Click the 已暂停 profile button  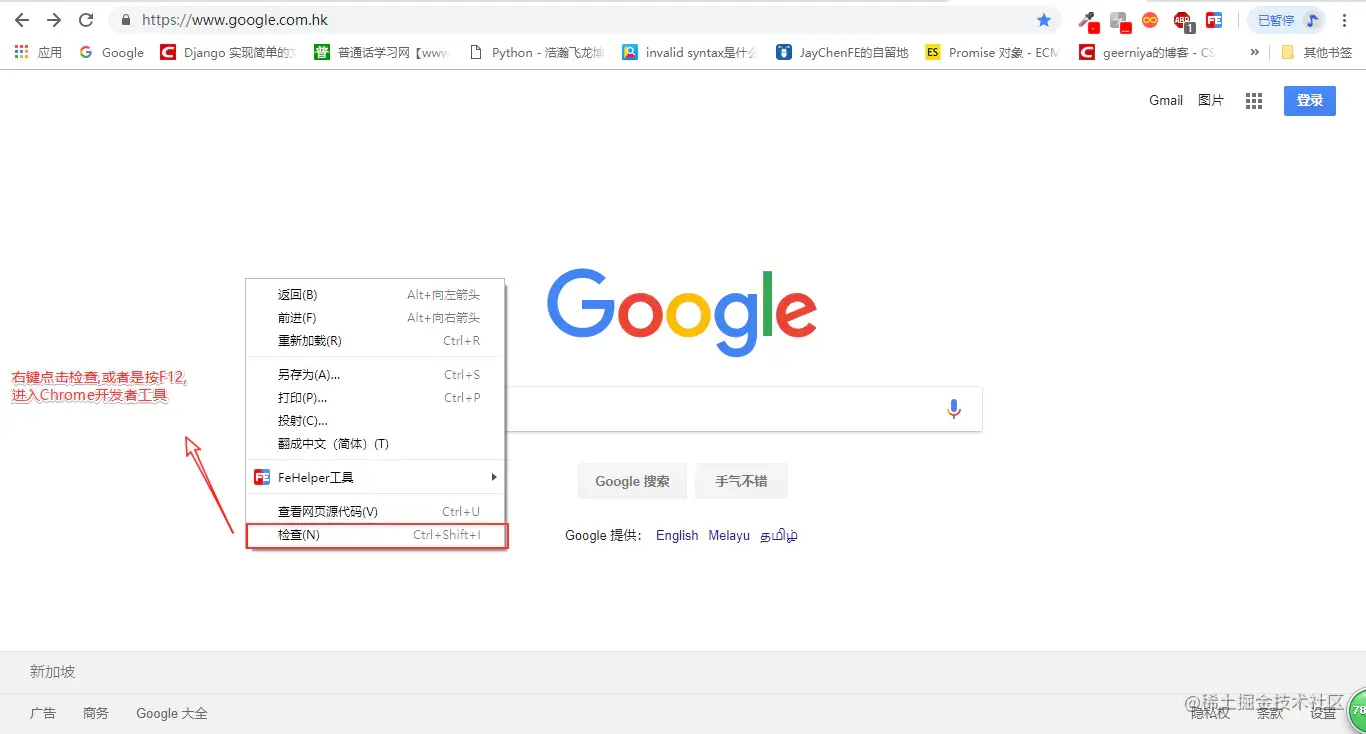pyautogui.click(x=1286, y=20)
